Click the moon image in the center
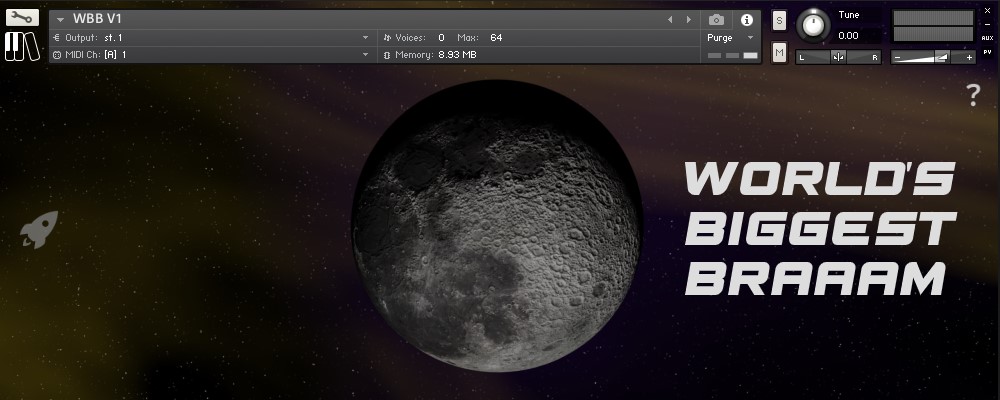1000x400 pixels. [x=497, y=226]
